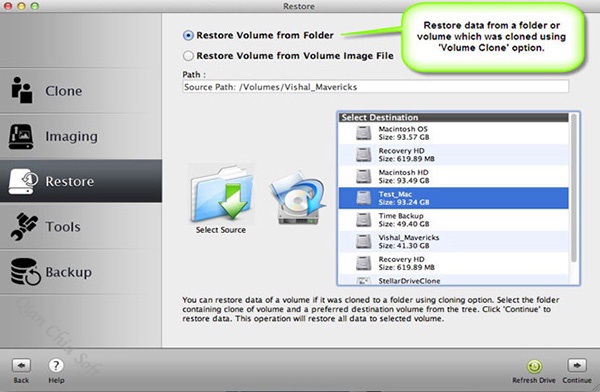Screen dimensions: 600x392
Task: Choose Macintosh OS as destination
Action: [x=453, y=133]
